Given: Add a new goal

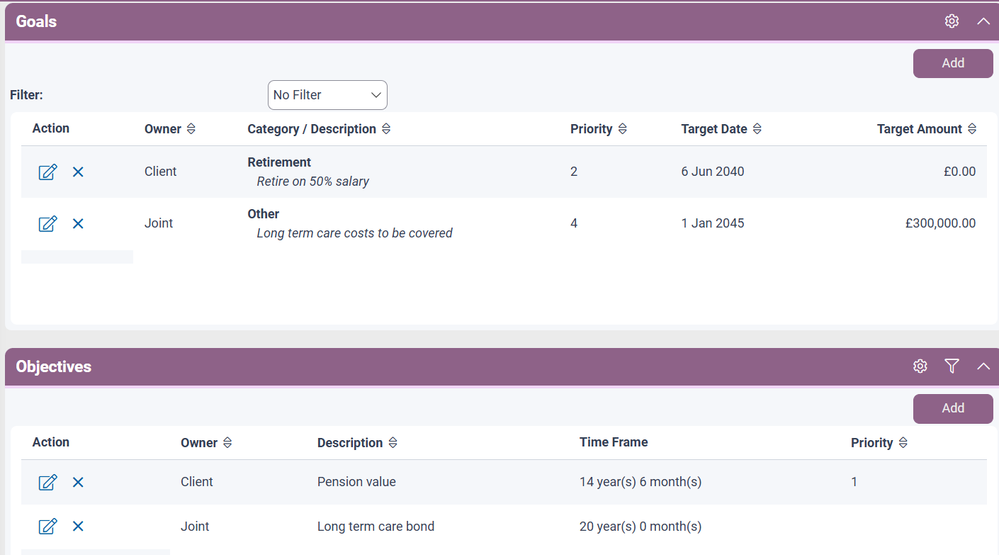Looking at the screenshot, I should click(952, 63).
